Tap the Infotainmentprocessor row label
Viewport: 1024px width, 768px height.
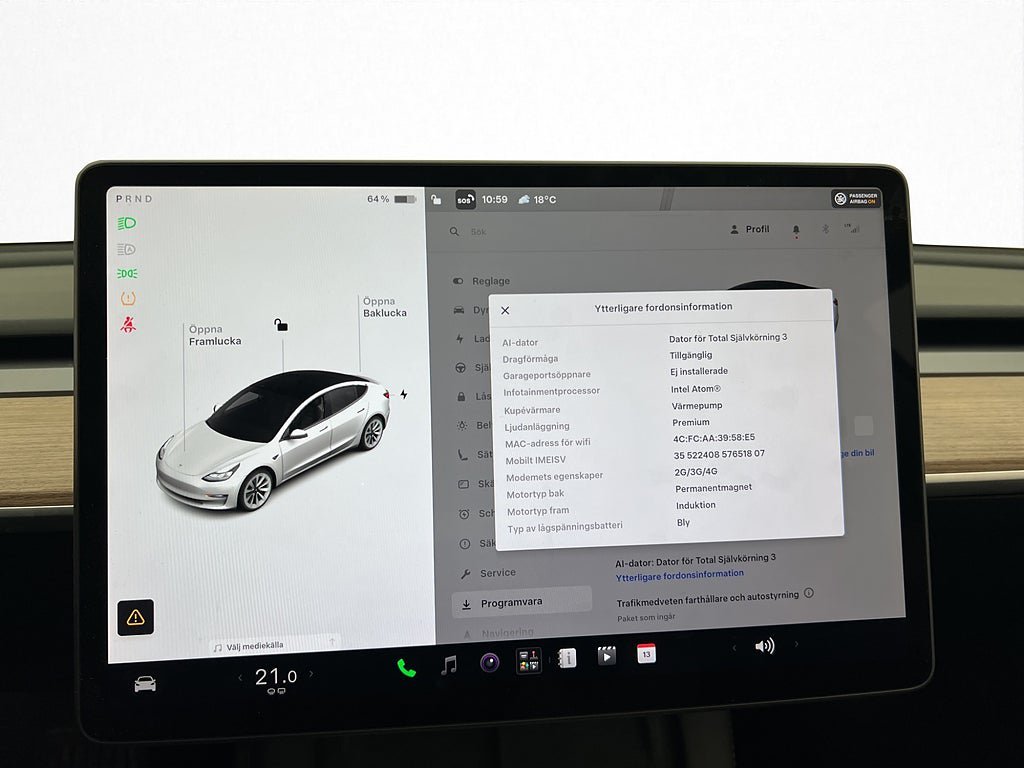[x=551, y=391]
